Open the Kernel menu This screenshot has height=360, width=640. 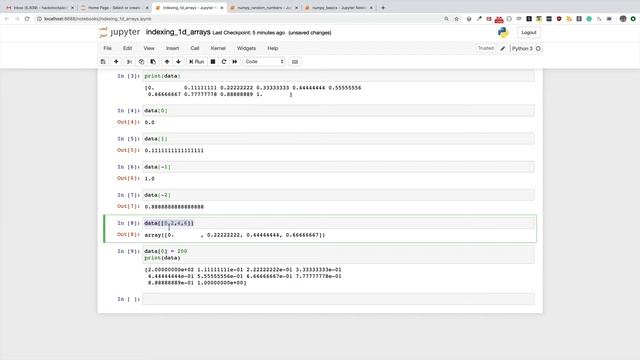point(218,48)
